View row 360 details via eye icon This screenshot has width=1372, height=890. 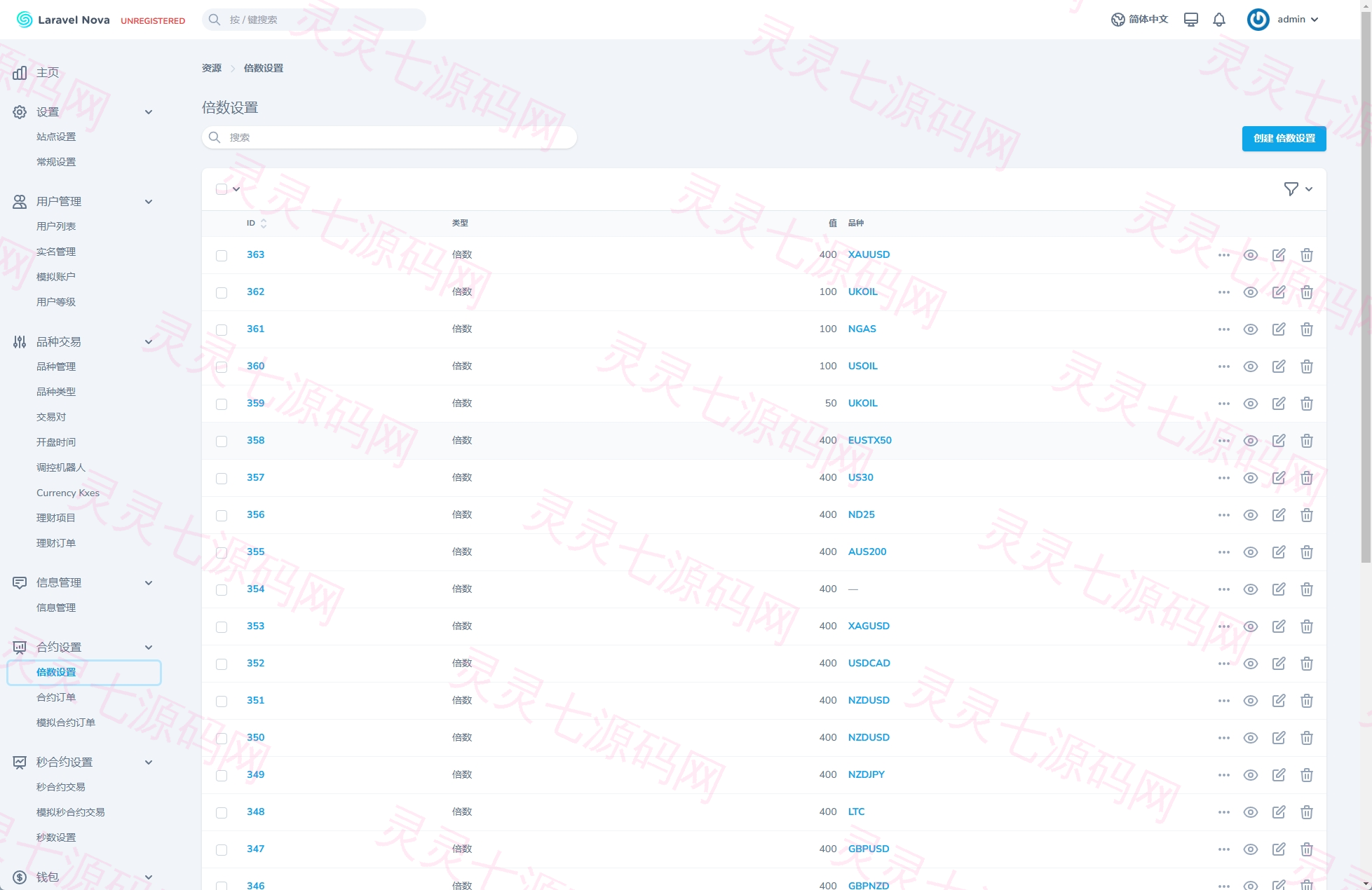[1251, 367]
